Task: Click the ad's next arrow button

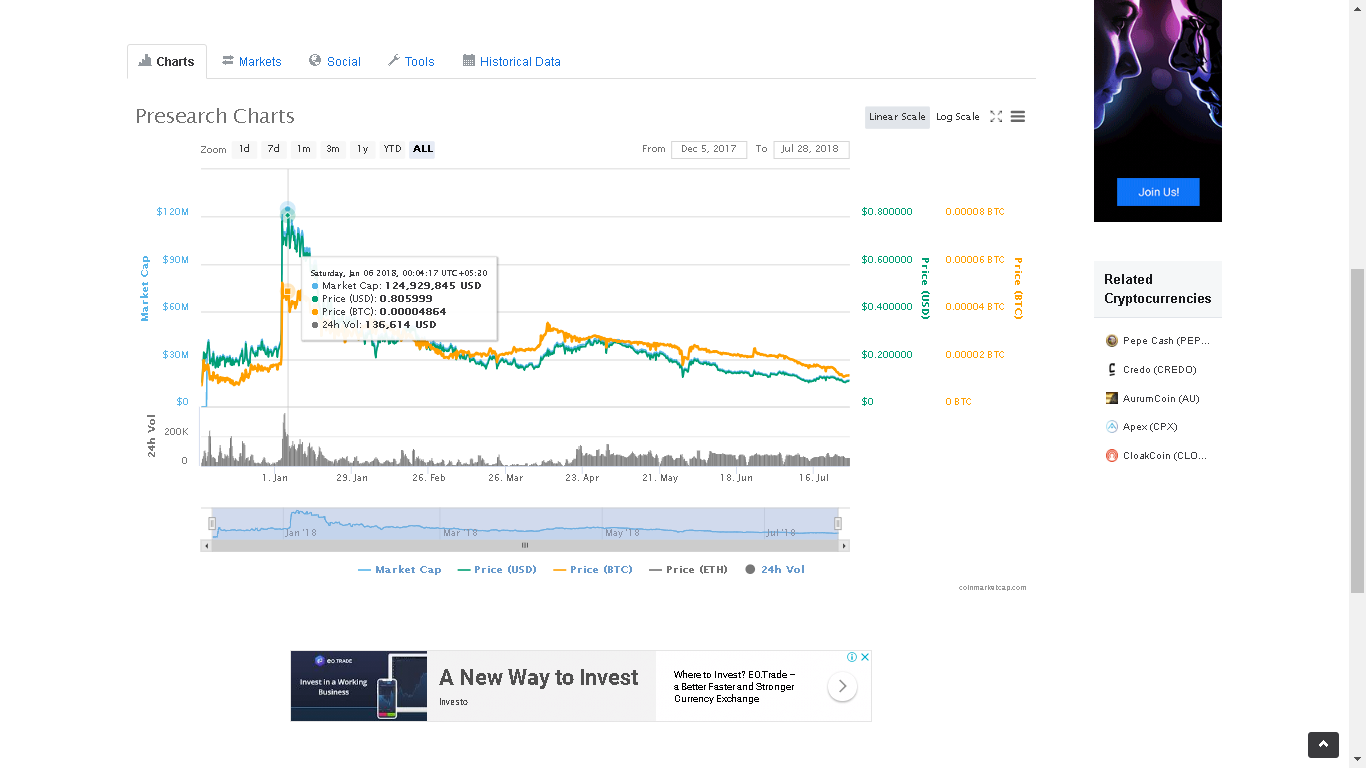Action: pyautogui.click(x=842, y=686)
